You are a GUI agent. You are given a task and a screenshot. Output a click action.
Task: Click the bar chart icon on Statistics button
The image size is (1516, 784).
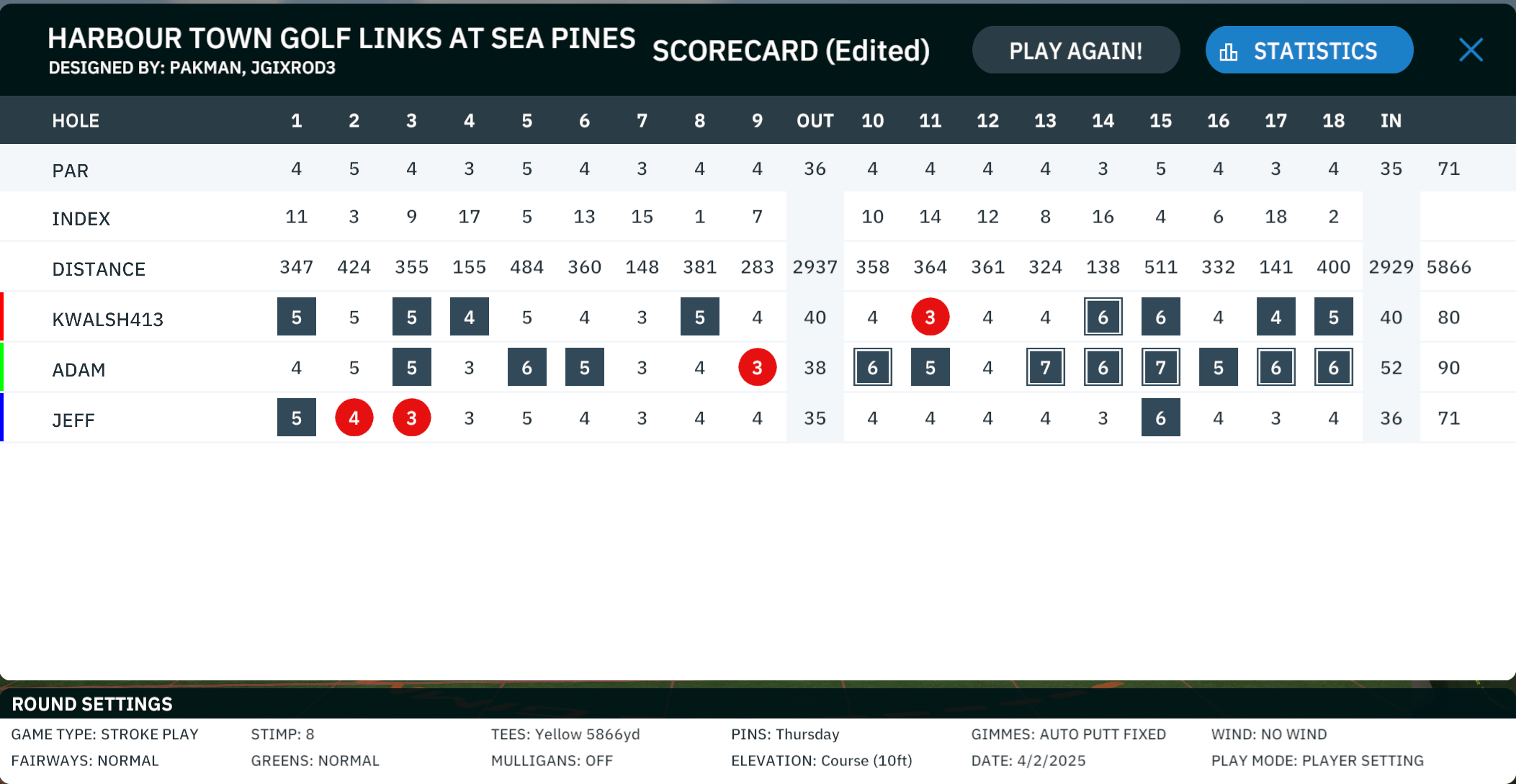[1229, 52]
